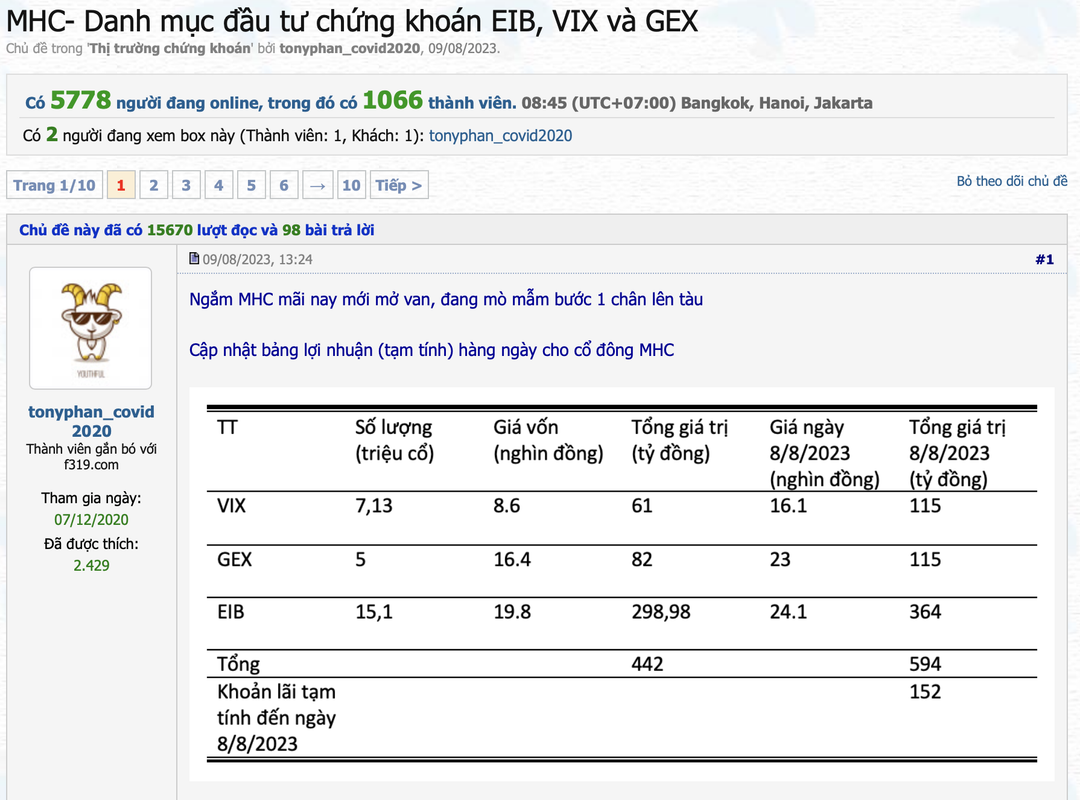Click GEX cost price '16.4' cell

coord(512,560)
